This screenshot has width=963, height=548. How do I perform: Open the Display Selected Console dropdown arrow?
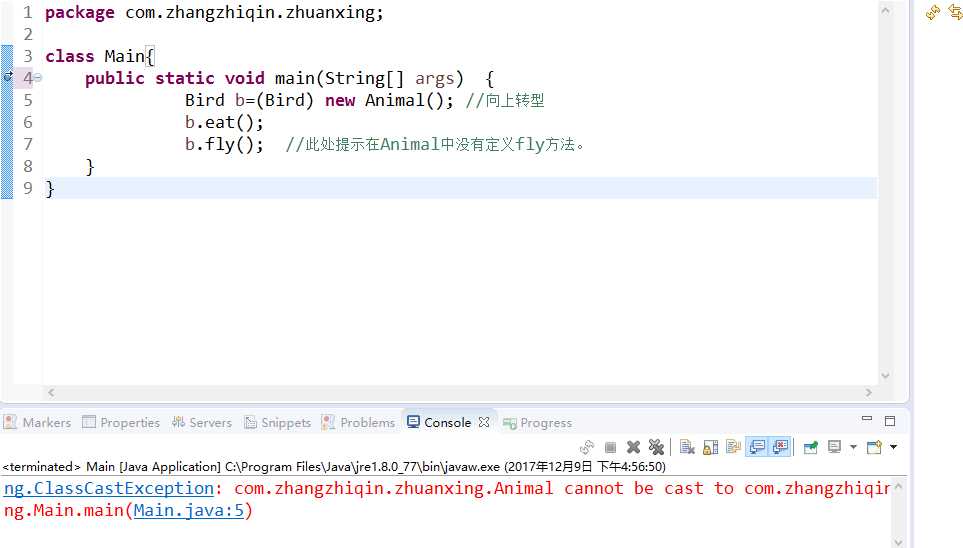(x=853, y=447)
